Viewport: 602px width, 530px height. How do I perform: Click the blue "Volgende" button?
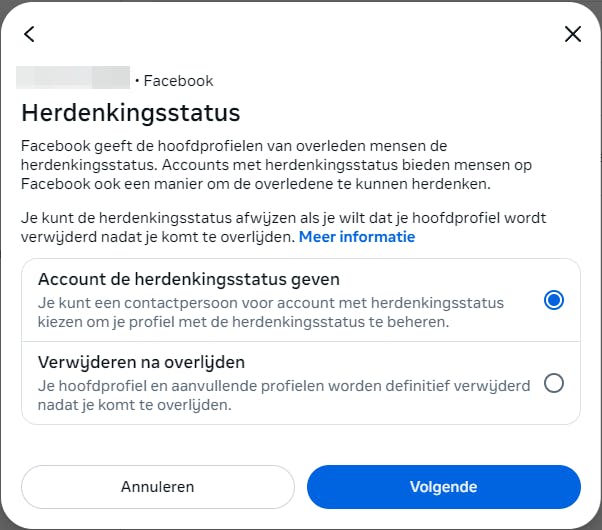pos(443,487)
